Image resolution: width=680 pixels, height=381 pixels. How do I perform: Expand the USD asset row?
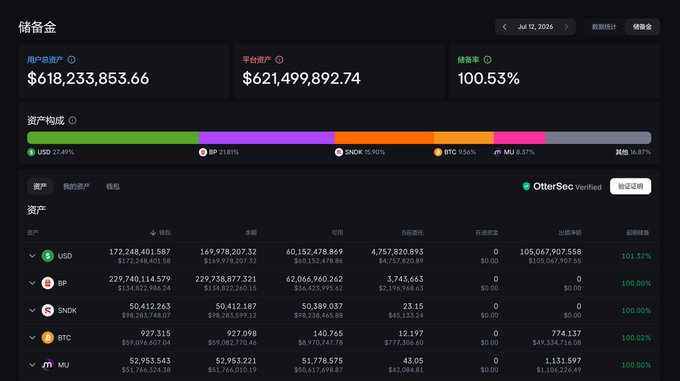32,256
